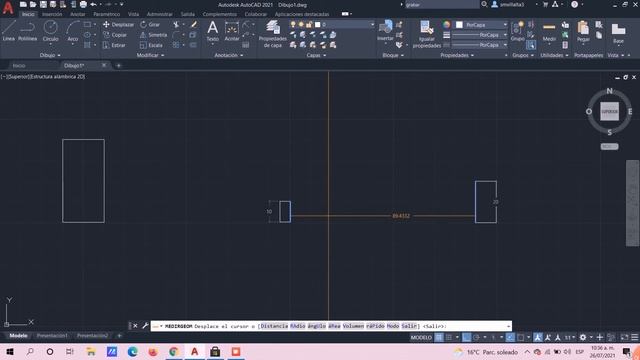640x360 pixels.
Task: Click the object color wheel icon
Action: pos(447,24)
